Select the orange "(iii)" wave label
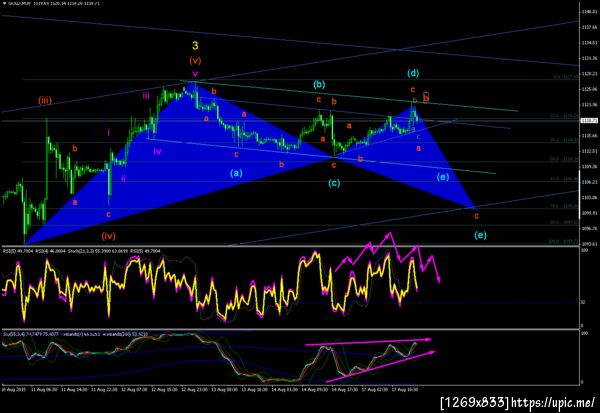 pos(45,101)
